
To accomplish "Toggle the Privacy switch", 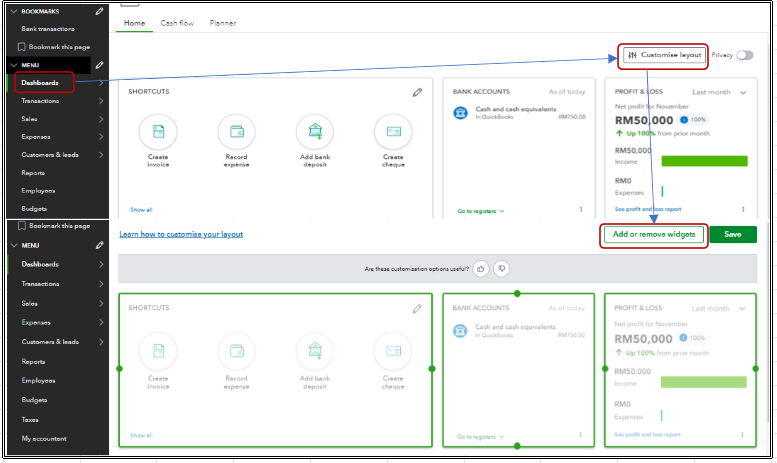I will 744,55.
